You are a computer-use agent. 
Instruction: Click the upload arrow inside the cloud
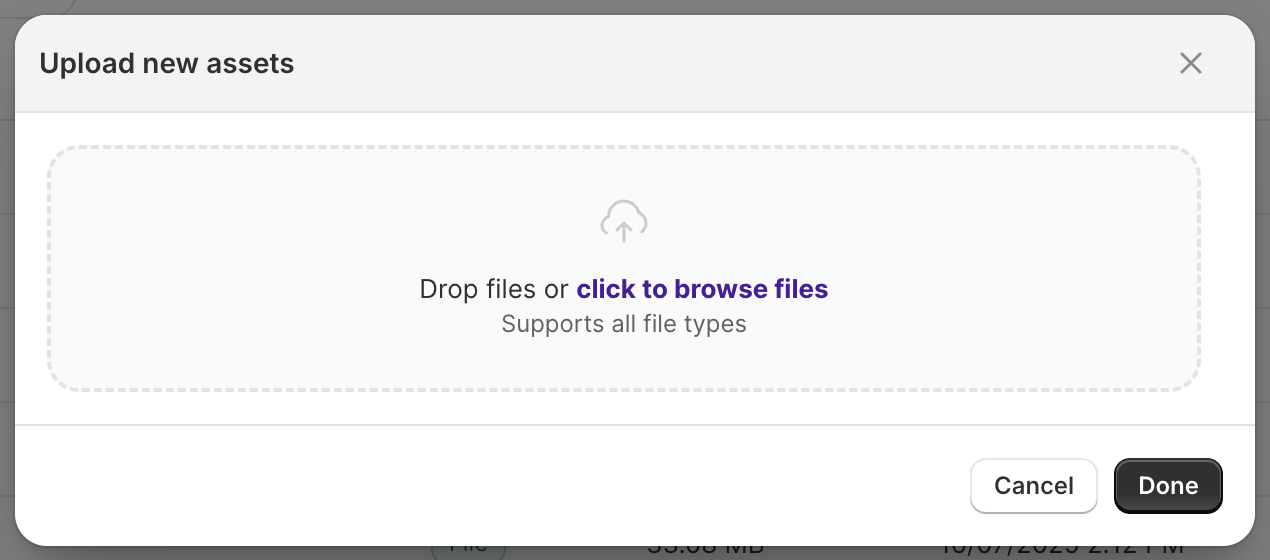coord(623,231)
